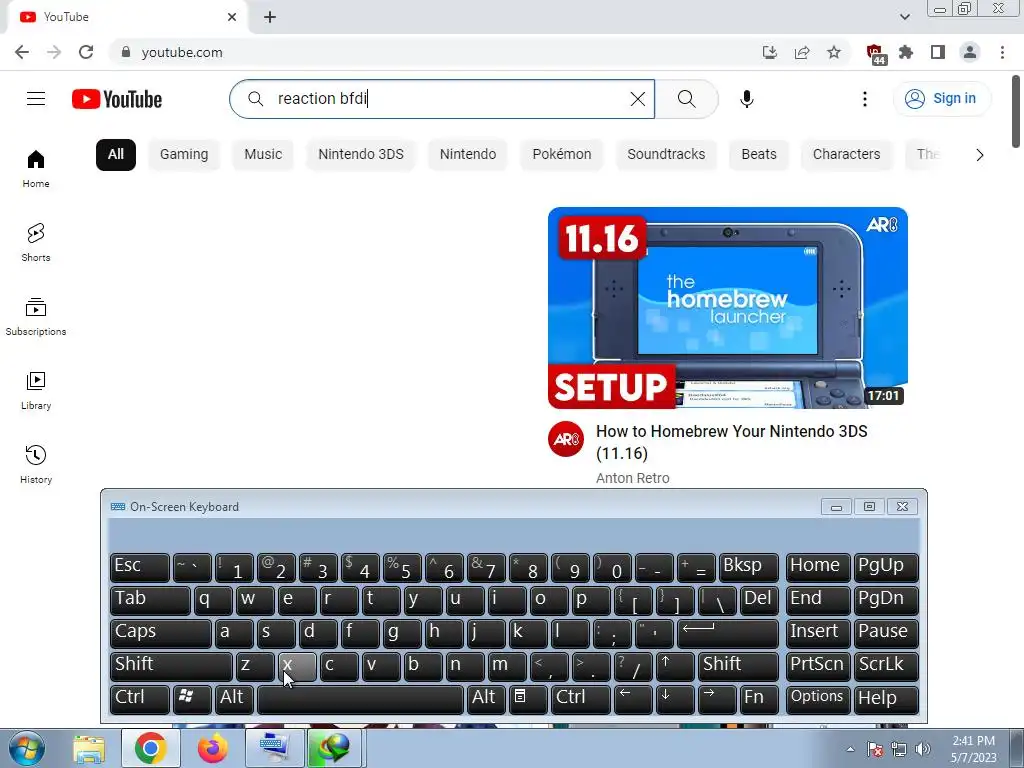
Task: Click the Sign in button
Action: 942,99
